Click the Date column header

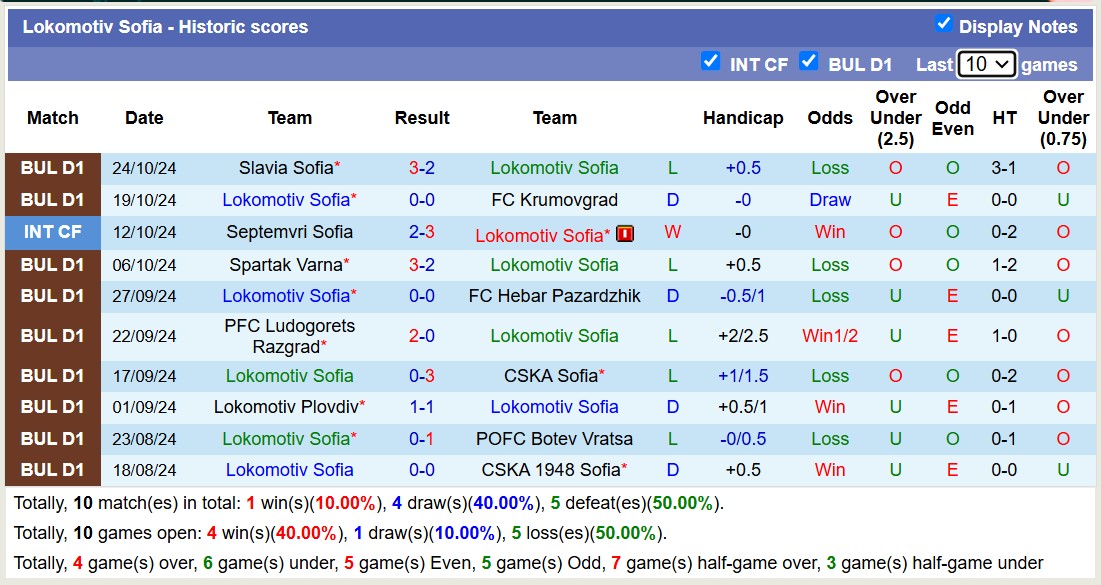(x=144, y=118)
